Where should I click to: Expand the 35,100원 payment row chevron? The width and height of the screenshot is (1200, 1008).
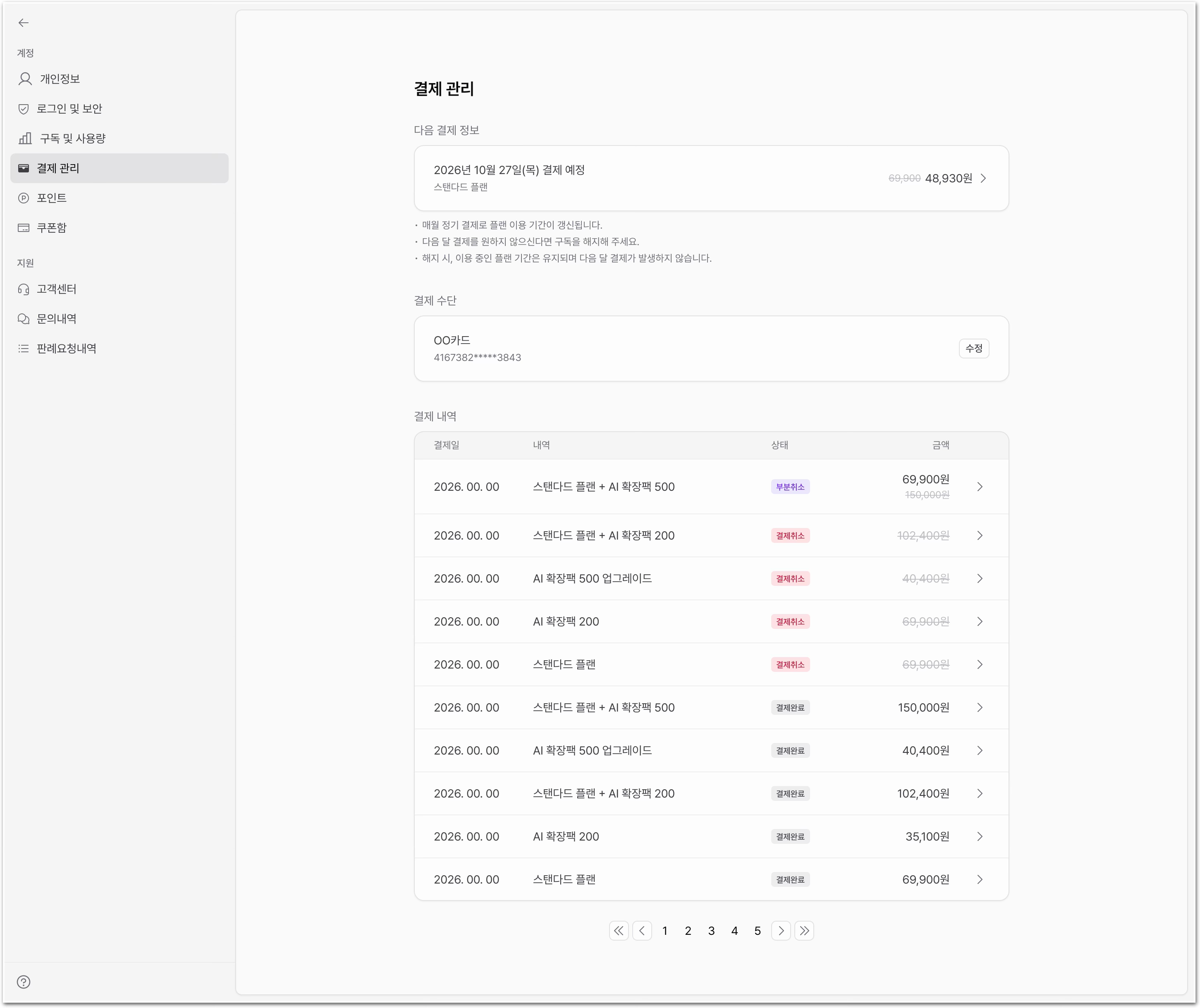click(x=980, y=836)
